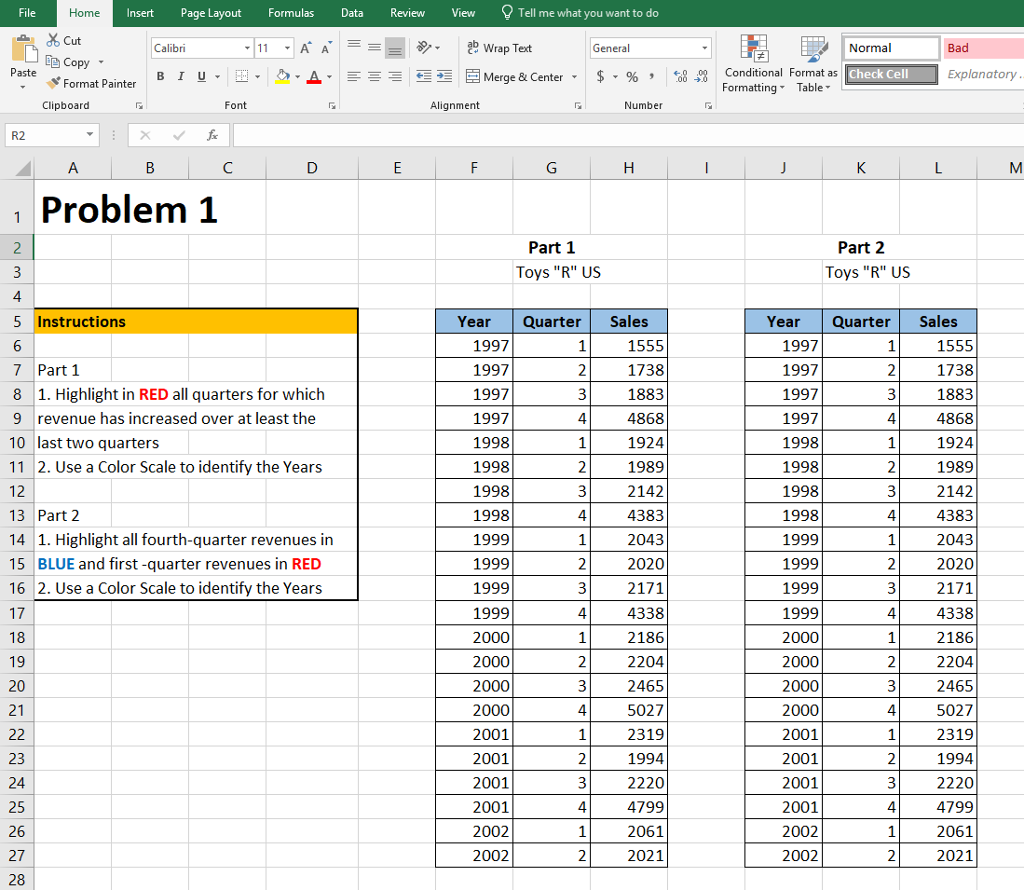The width and height of the screenshot is (1024, 890).
Task: Open the Number Format dropdown showing General
Action: [650, 47]
